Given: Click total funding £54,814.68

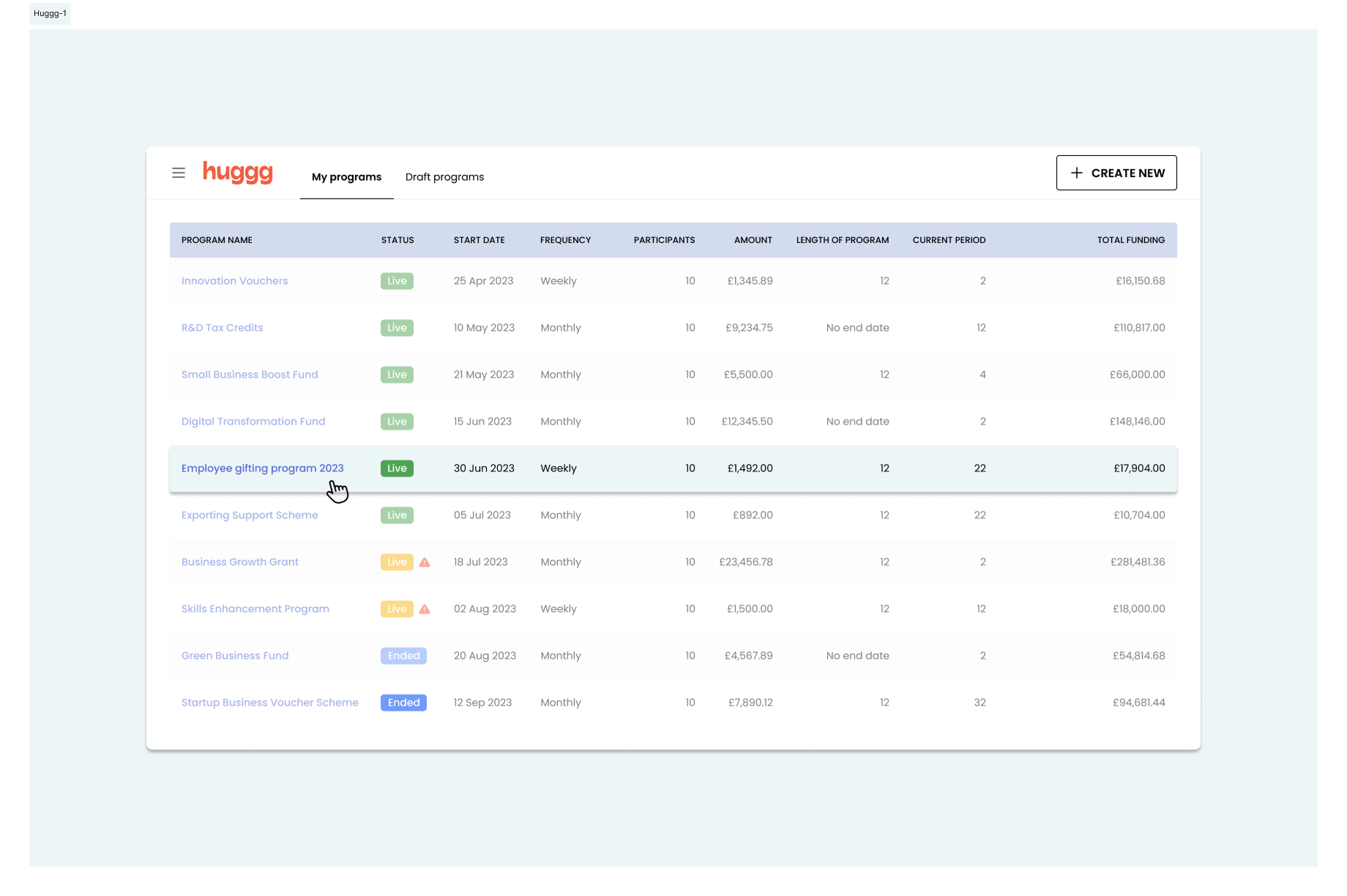Looking at the screenshot, I should (x=1139, y=656).
